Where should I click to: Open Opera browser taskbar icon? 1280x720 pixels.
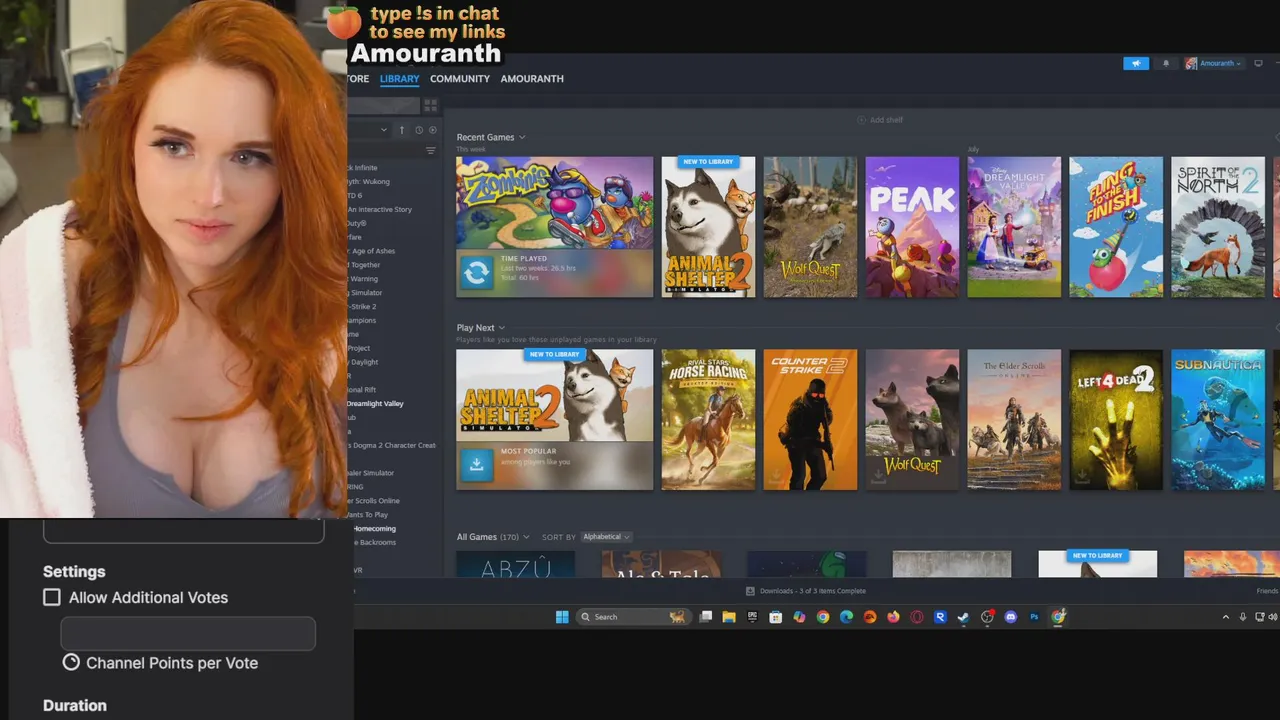click(917, 617)
